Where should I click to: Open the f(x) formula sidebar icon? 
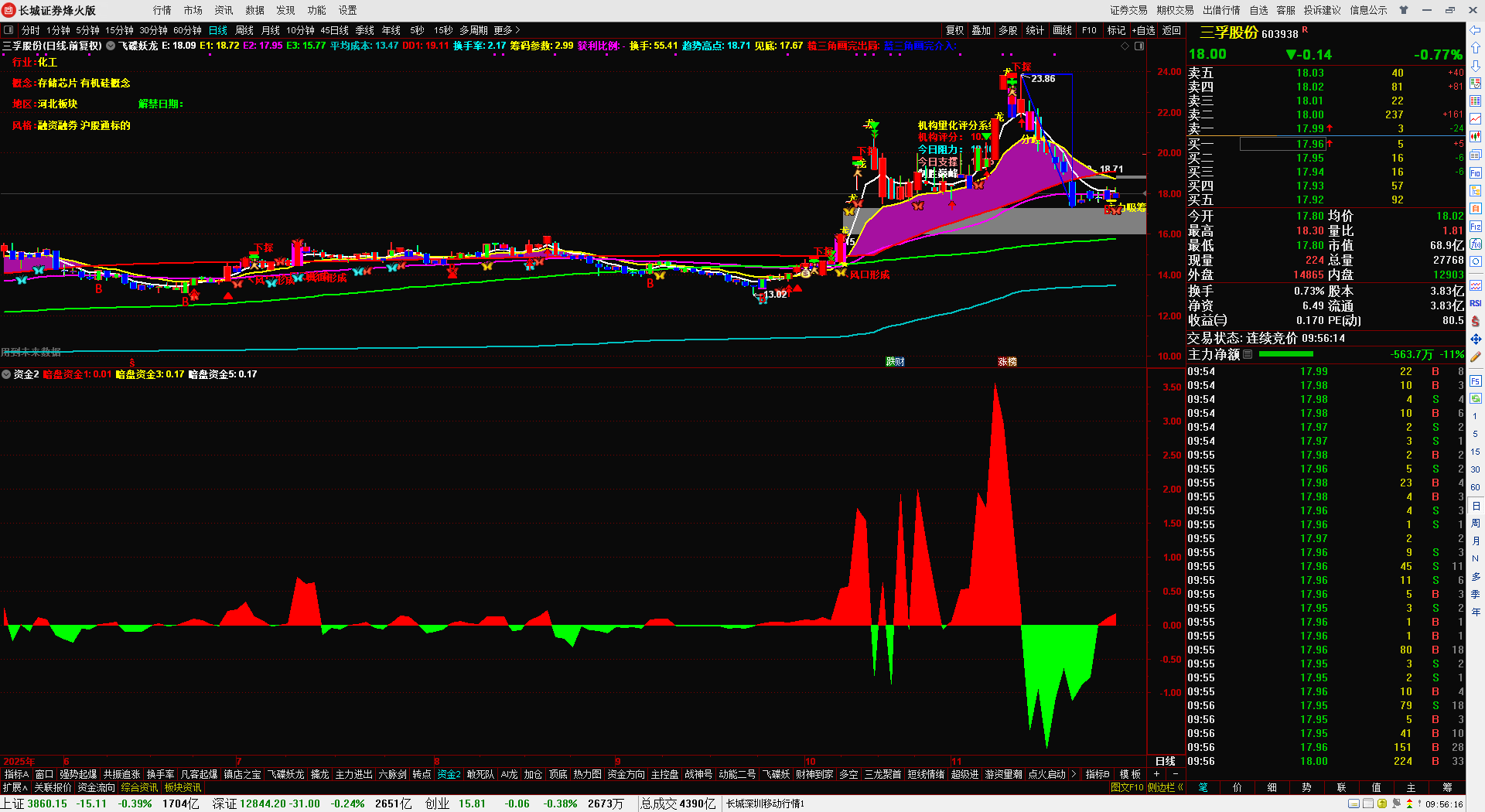pos(1475,244)
